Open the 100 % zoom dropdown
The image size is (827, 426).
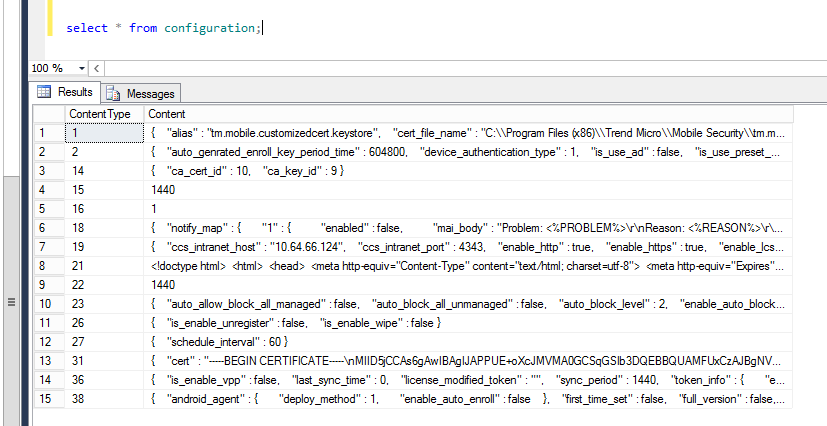point(82,68)
